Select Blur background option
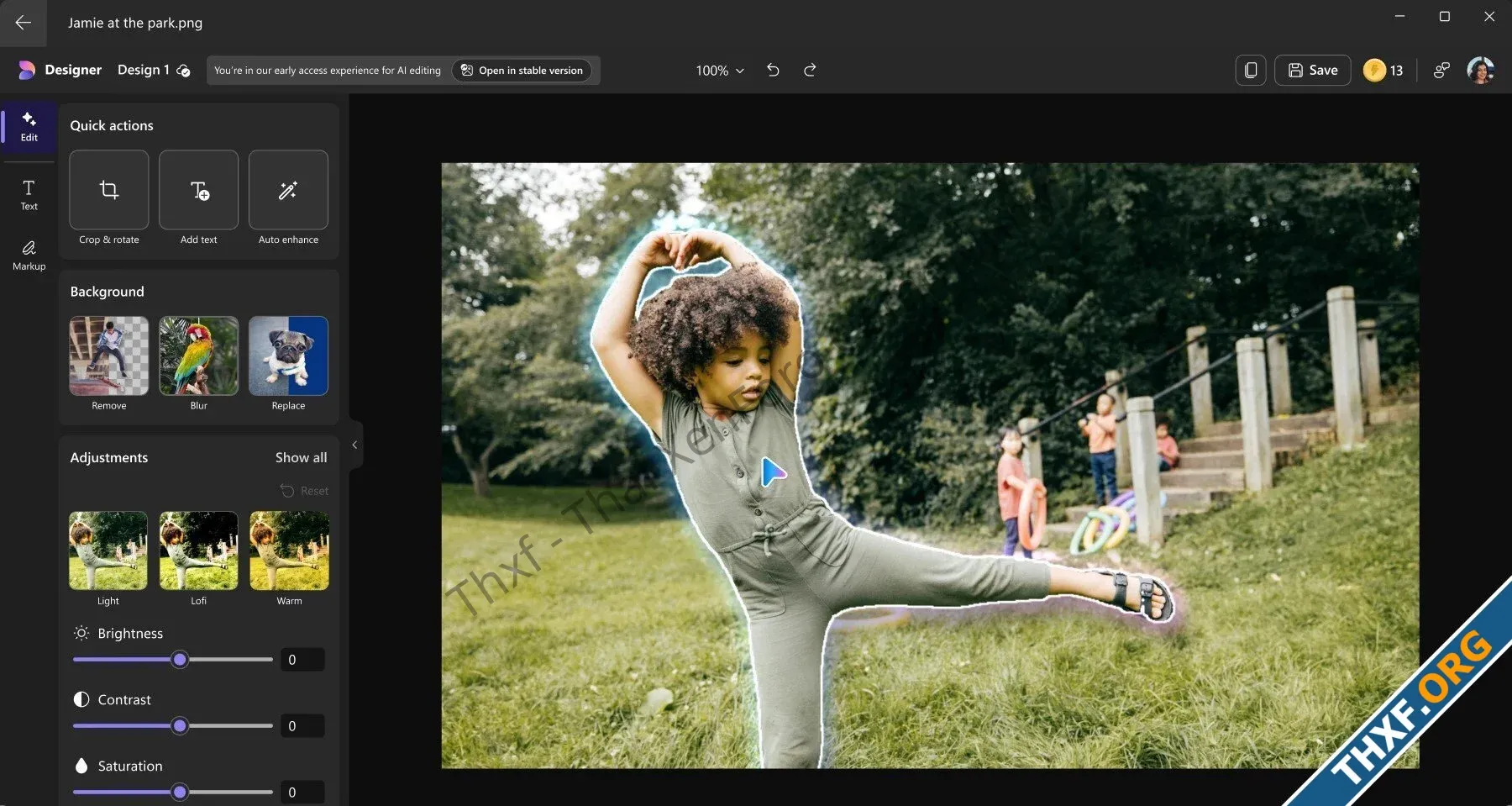The width and height of the screenshot is (1512, 806). click(x=199, y=356)
